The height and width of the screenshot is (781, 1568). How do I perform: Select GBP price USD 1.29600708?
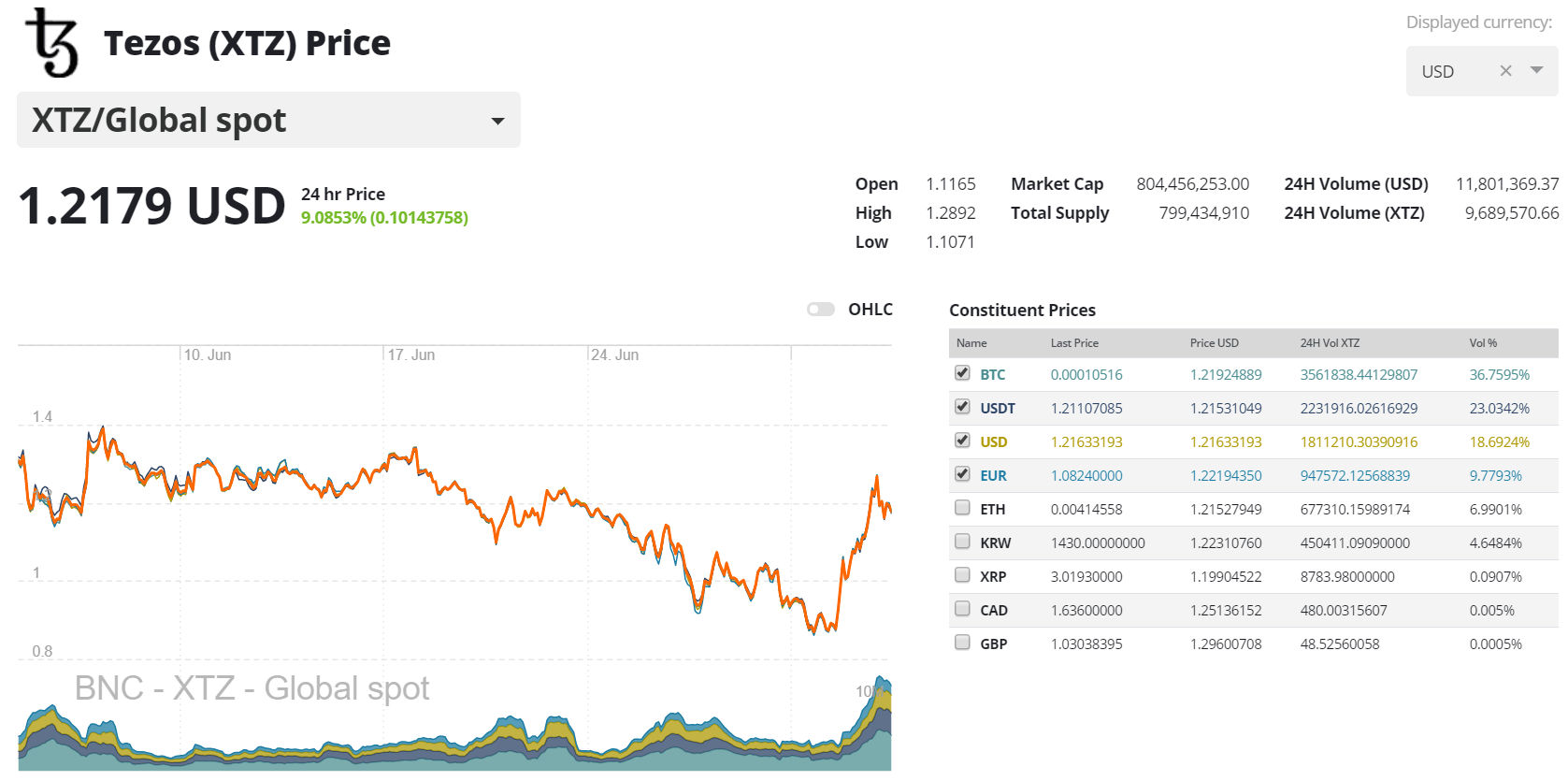1226,644
